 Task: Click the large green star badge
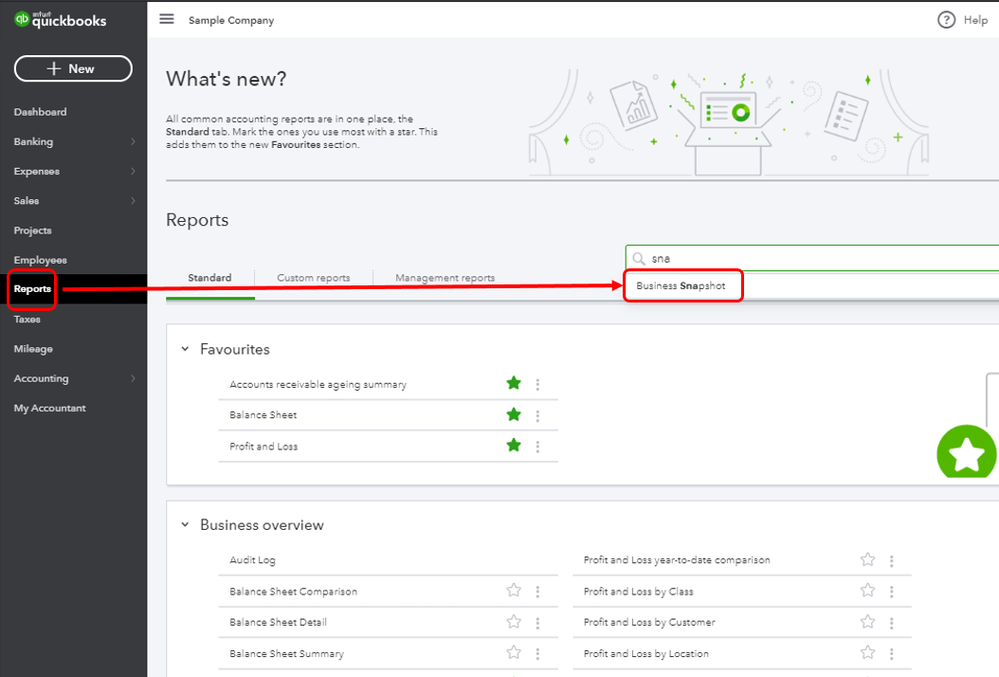(966, 454)
